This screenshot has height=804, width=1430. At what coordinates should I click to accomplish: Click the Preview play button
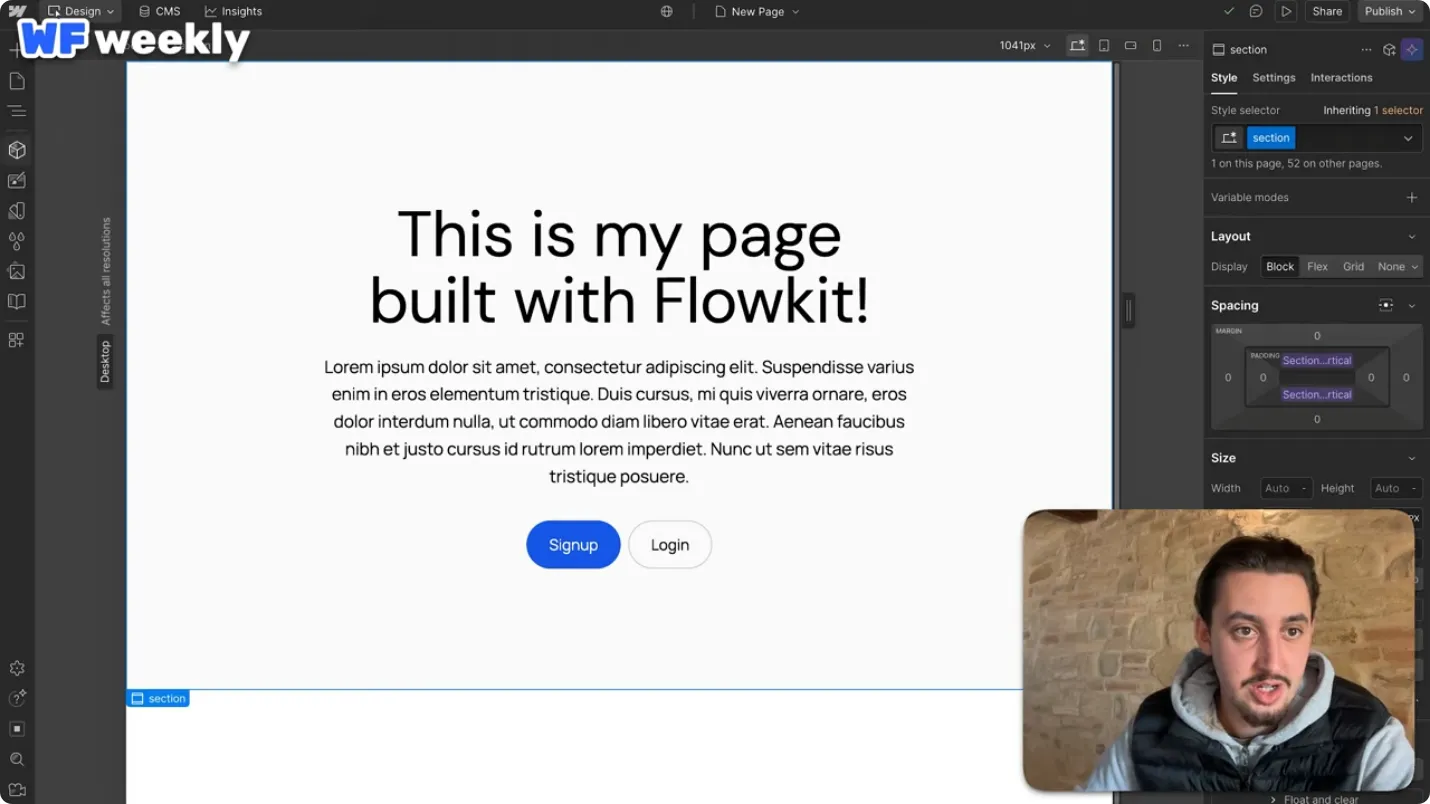(1286, 12)
